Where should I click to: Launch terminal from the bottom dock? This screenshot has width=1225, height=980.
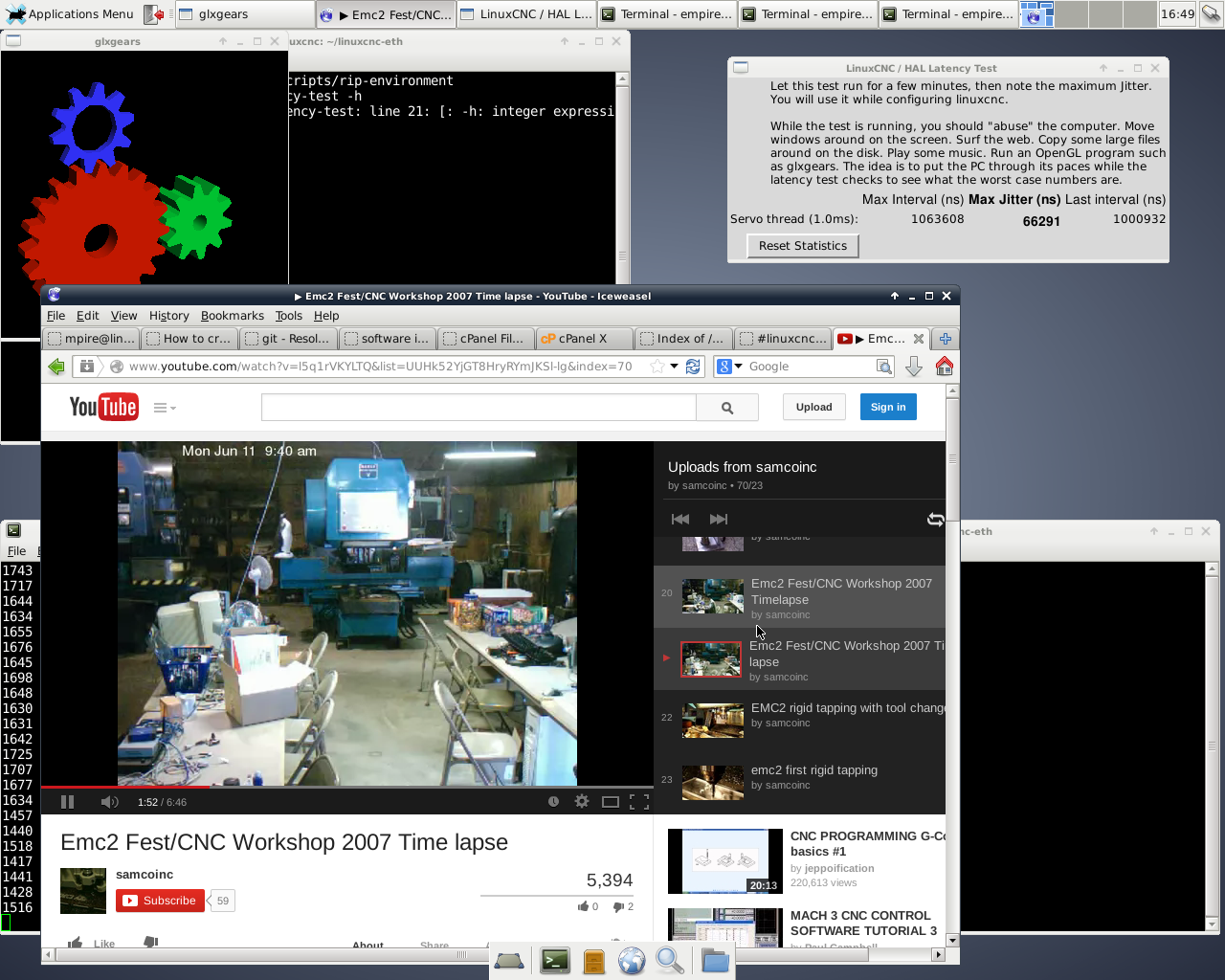555,961
